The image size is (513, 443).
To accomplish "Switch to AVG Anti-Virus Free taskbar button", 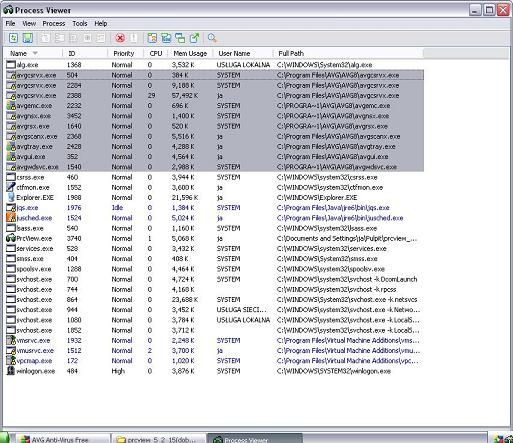I will click(x=63, y=439).
